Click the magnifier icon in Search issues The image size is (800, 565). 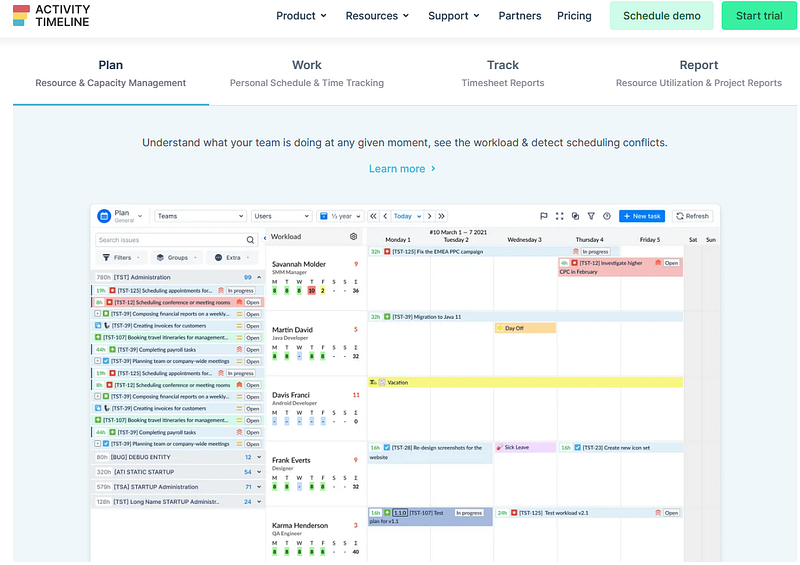pyautogui.click(x=250, y=240)
